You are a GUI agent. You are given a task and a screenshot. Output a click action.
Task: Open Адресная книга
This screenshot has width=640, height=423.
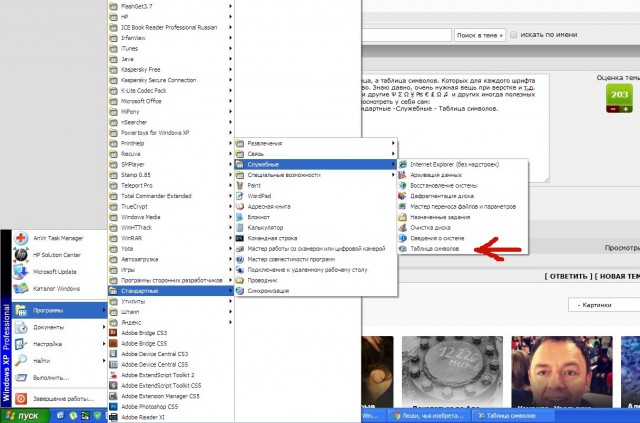tap(316, 207)
